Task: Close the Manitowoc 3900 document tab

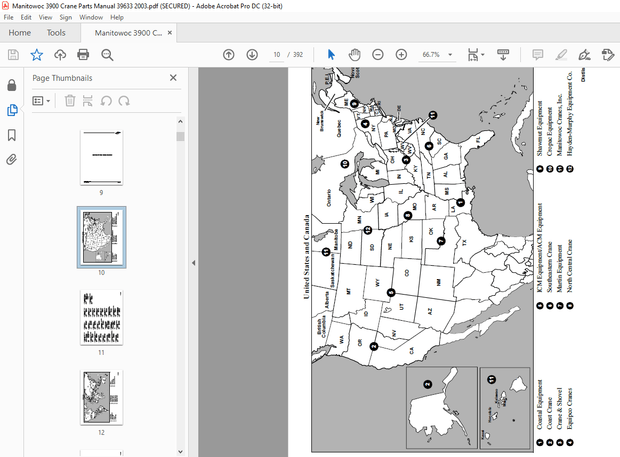Action: [170, 33]
